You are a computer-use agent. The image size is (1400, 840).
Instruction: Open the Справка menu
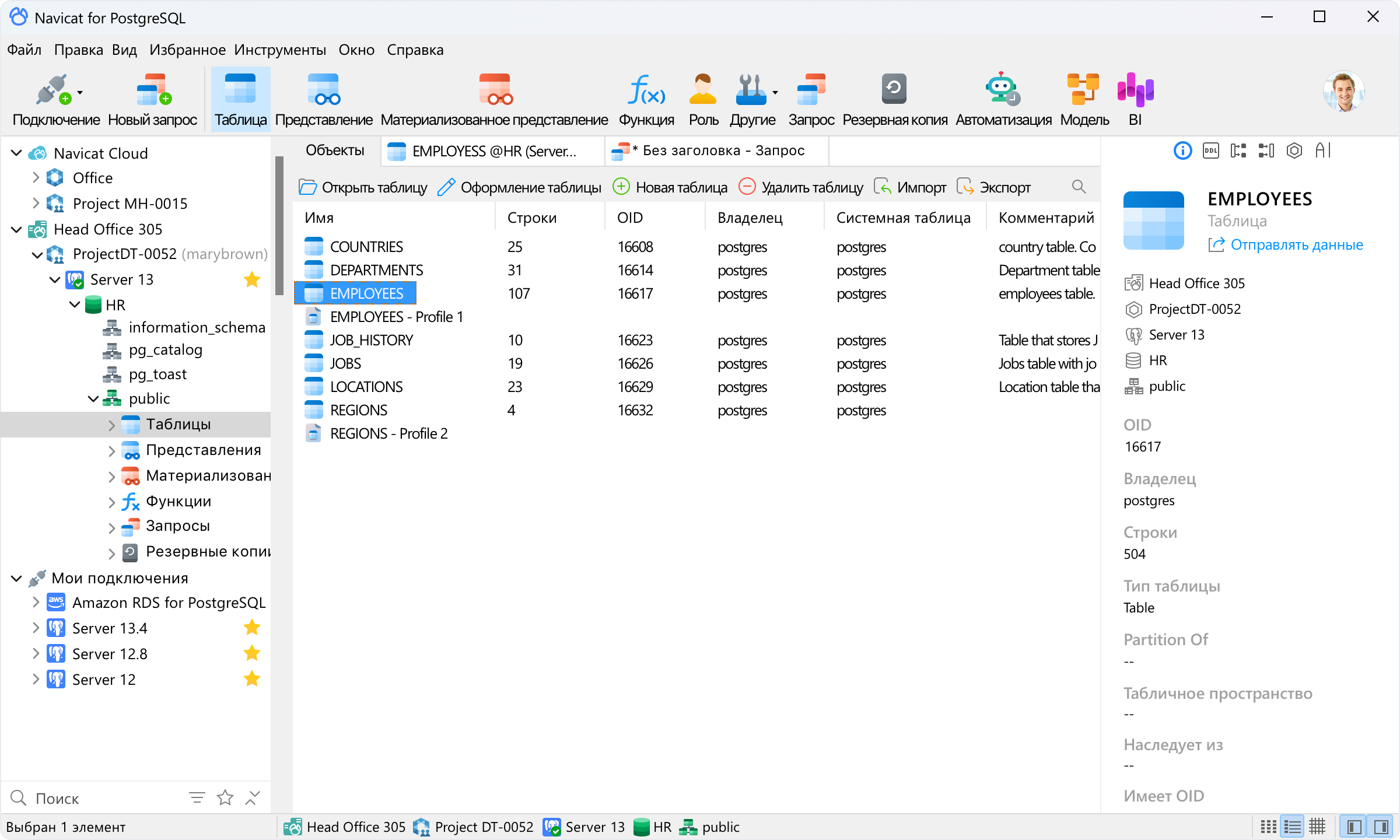tap(415, 50)
